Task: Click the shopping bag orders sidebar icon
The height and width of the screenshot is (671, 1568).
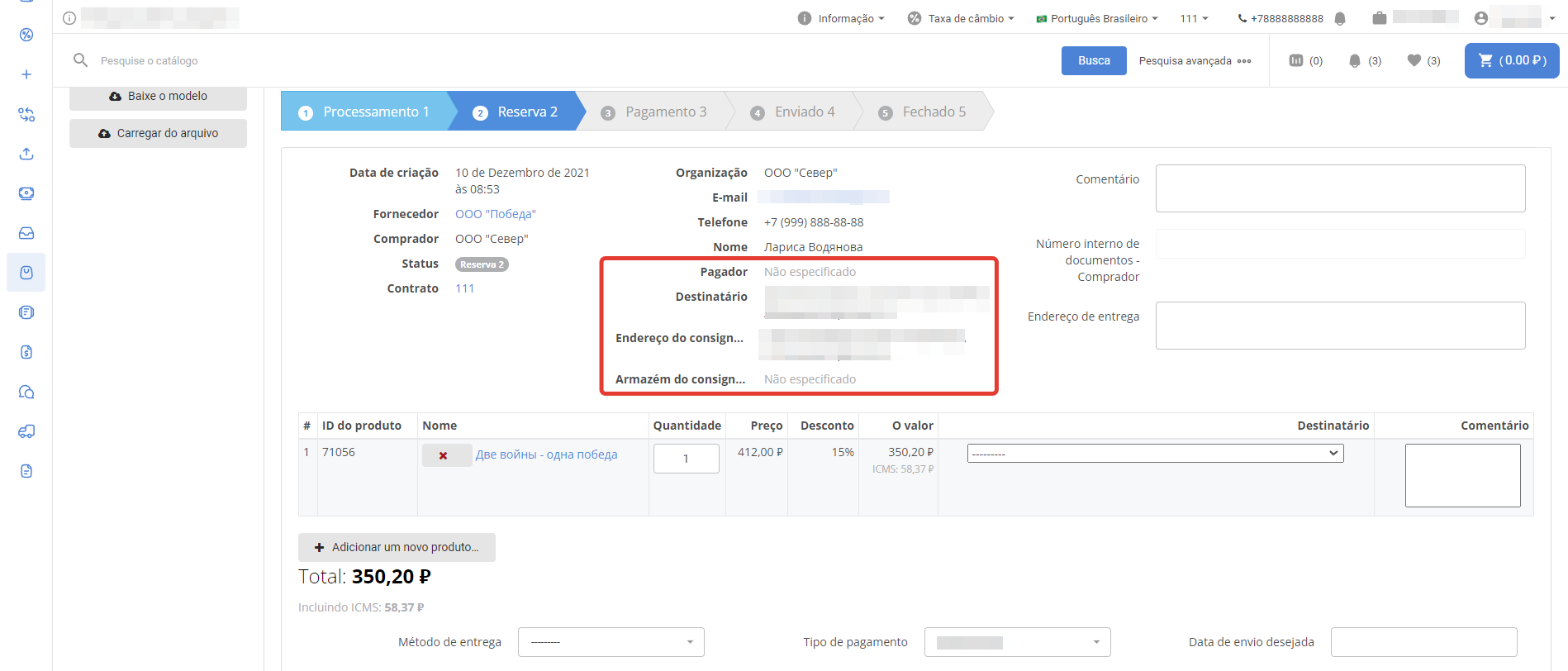Action: pyautogui.click(x=26, y=273)
